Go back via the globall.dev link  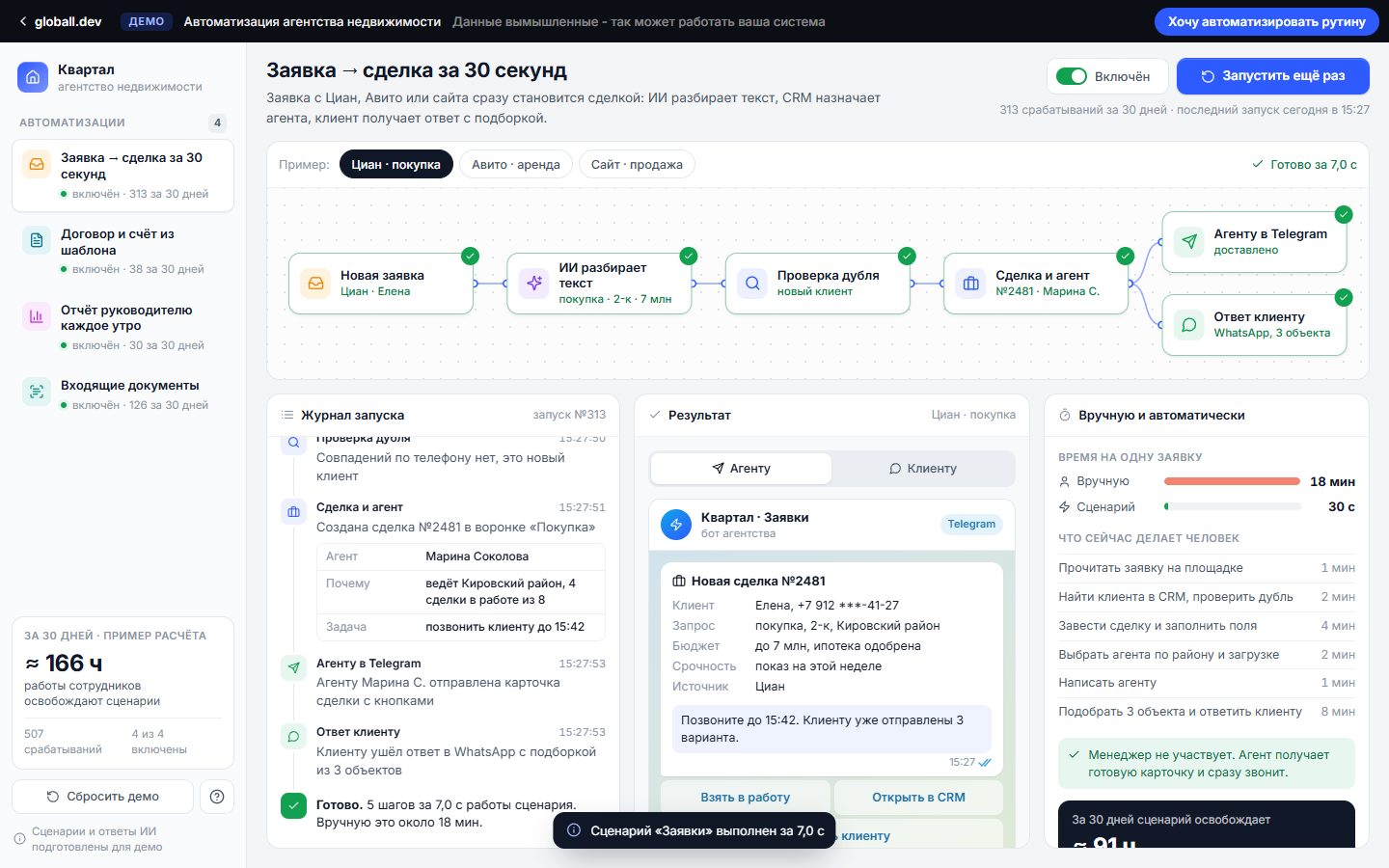pyautogui.click(x=60, y=21)
